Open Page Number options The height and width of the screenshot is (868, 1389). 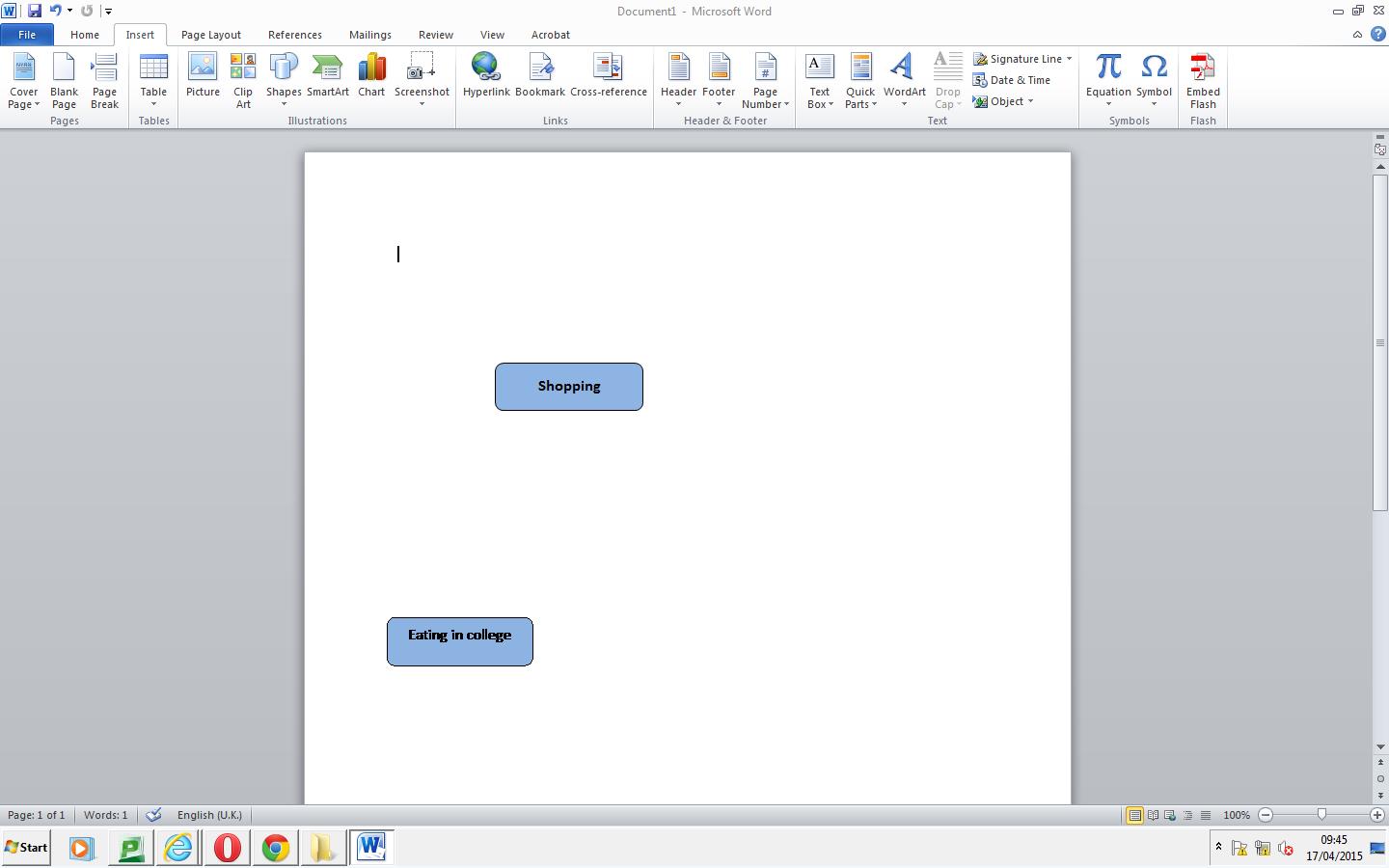(x=765, y=81)
